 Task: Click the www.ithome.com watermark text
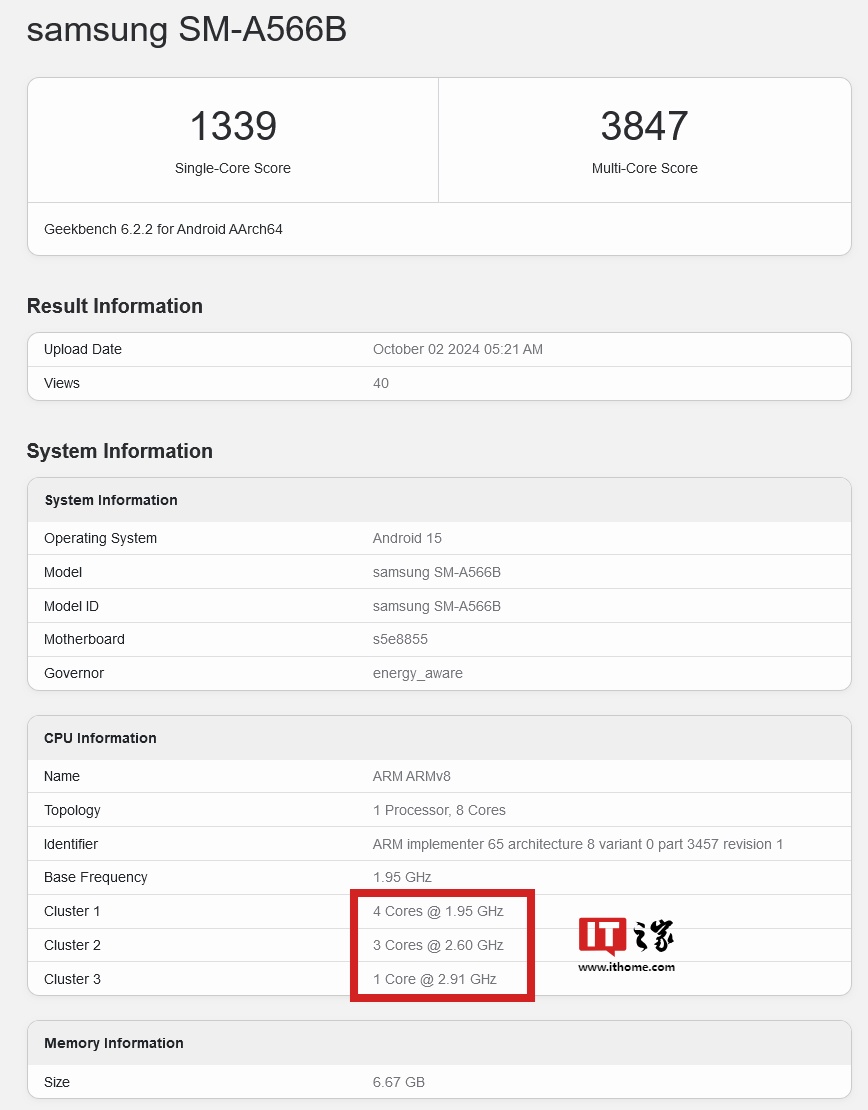626,967
